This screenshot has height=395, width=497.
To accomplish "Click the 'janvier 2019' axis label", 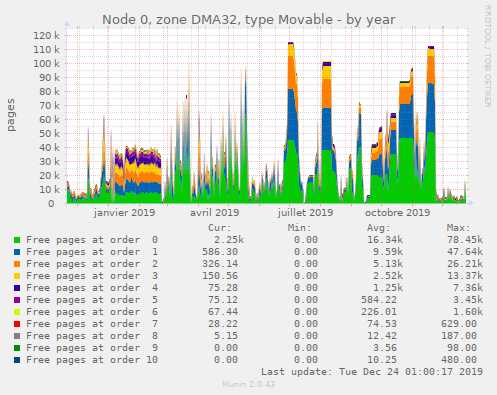I will [124, 213].
